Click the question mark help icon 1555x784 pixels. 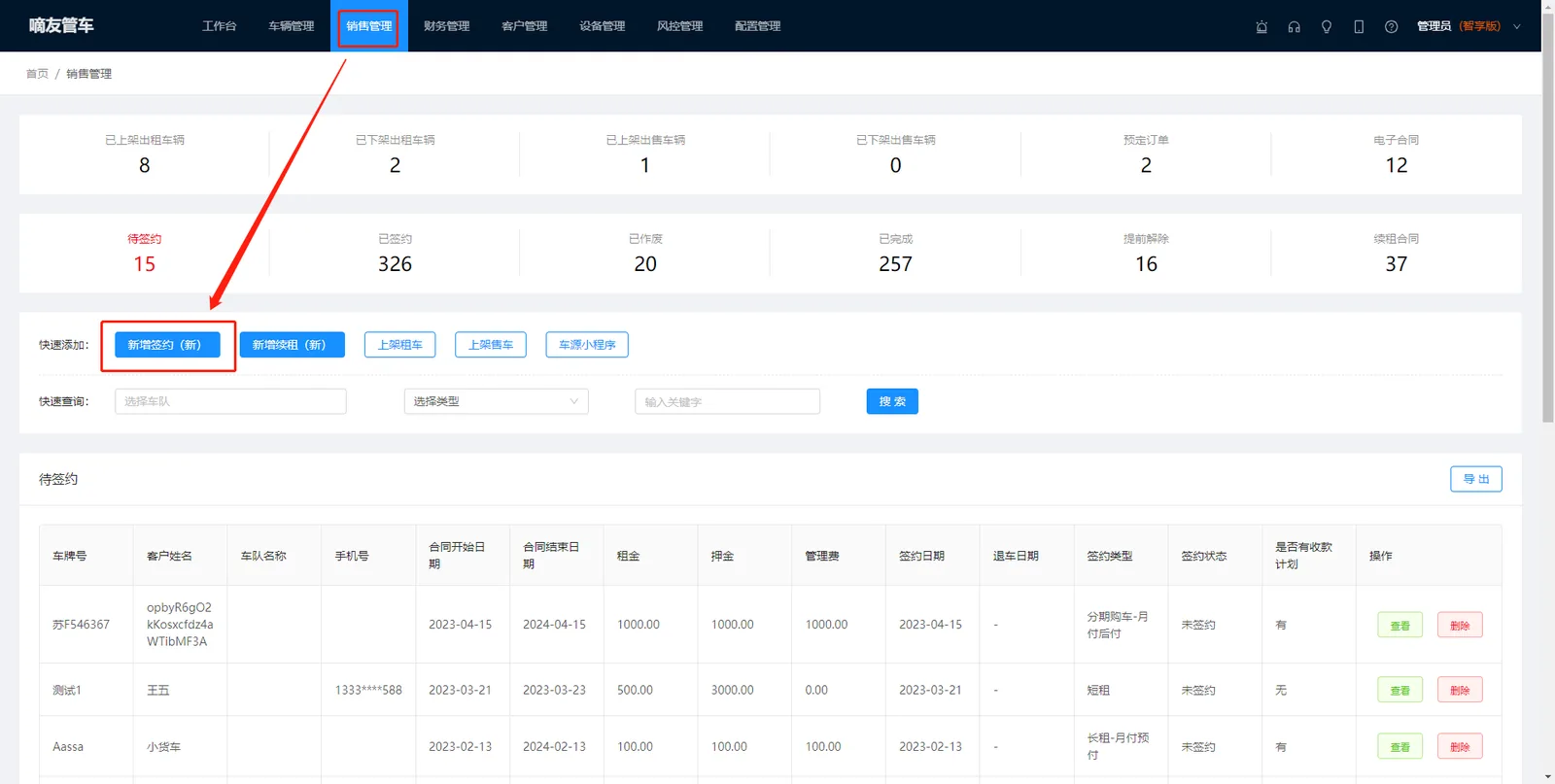coord(1392,26)
